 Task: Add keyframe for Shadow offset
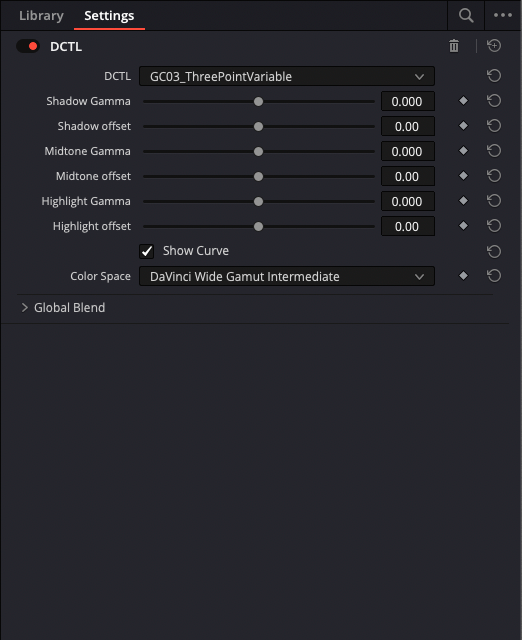pyautogui.click(x=463, y=126)
